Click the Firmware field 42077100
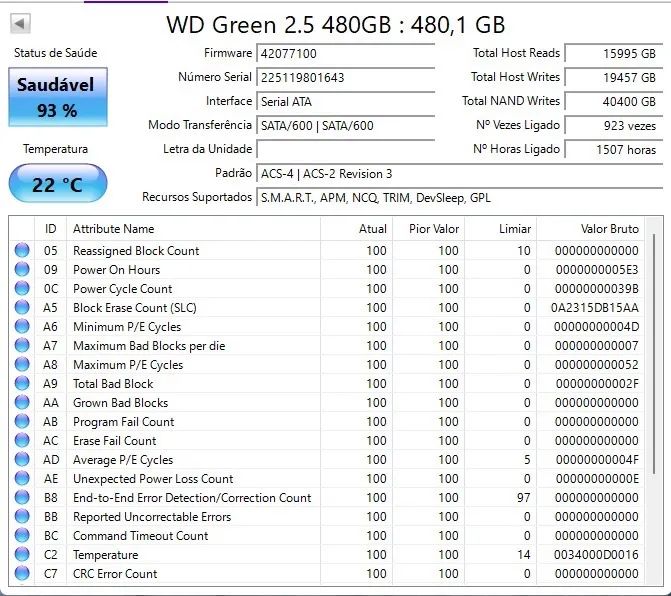This screenshot has width=671, height=596. coord(346,53)
